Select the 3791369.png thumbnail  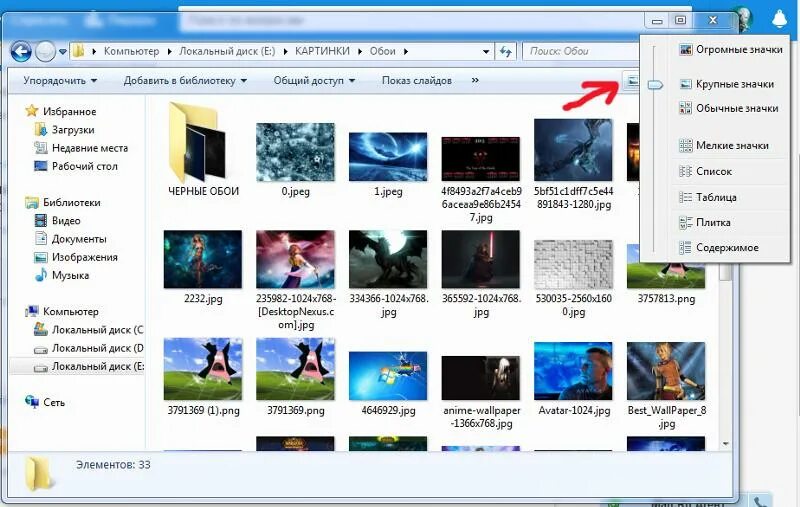tap(295, 369)
